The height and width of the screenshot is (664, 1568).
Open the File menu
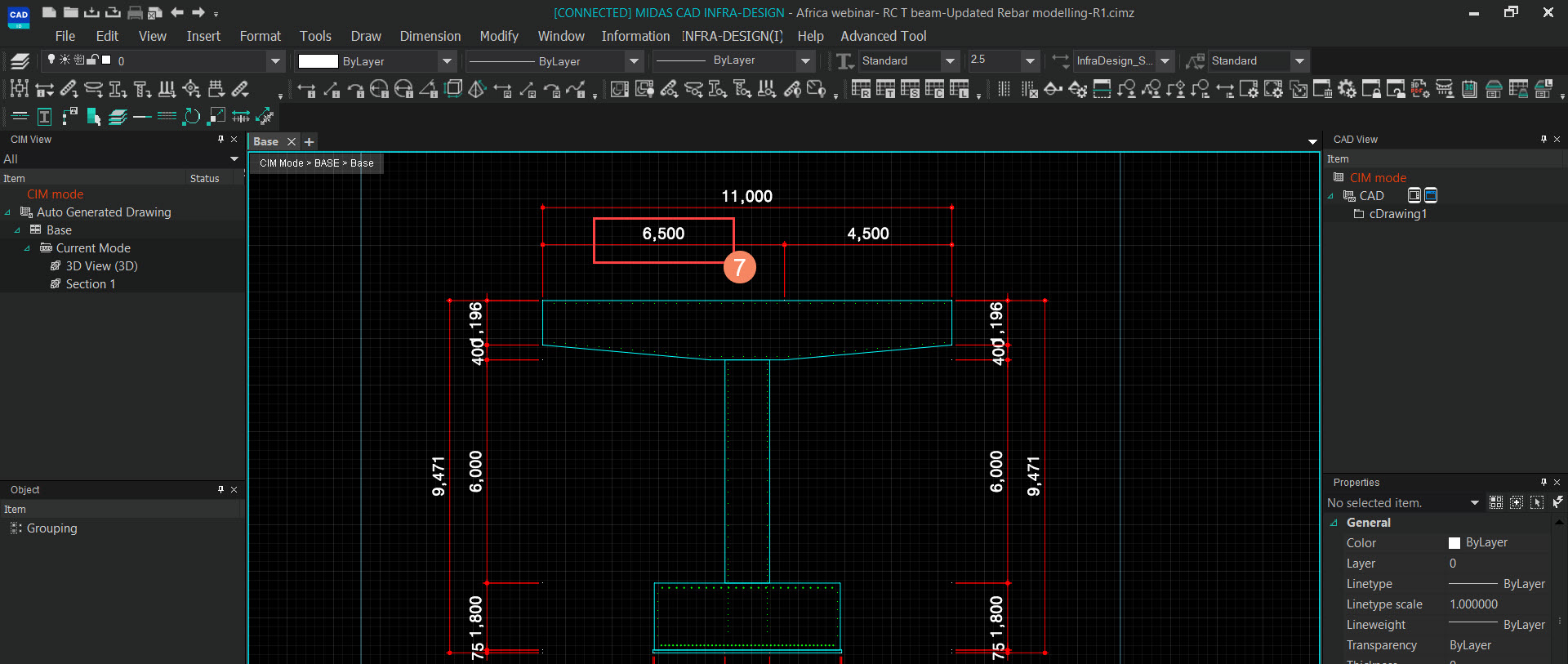click(x=65, y=36)
